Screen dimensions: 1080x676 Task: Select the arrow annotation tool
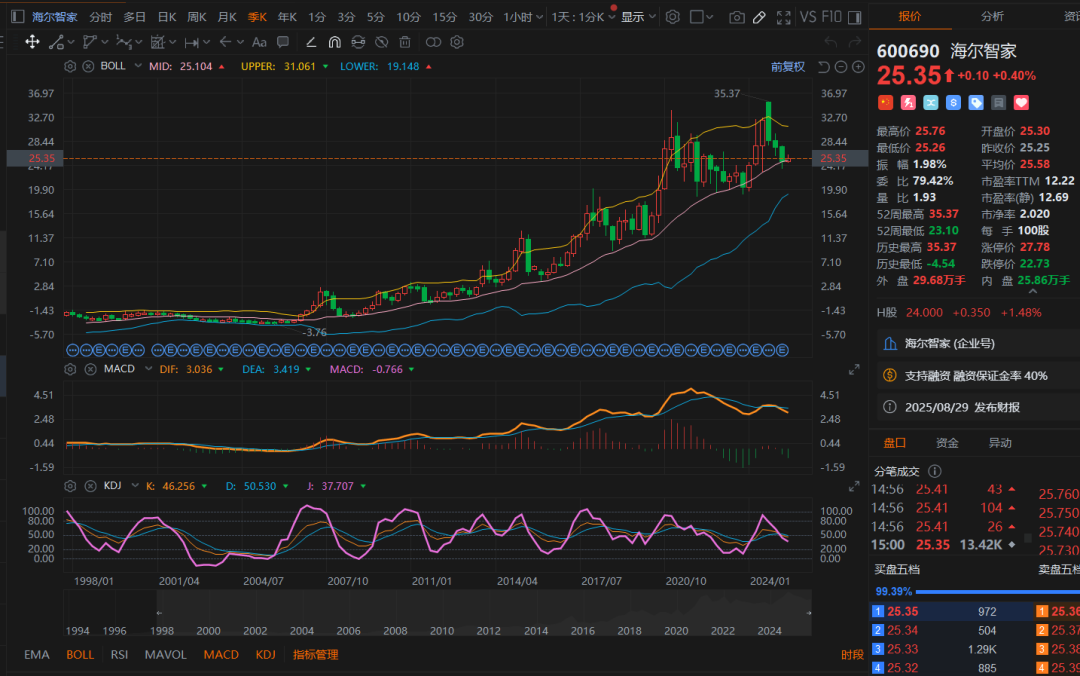pyautogui.click(x=225, y=42)
